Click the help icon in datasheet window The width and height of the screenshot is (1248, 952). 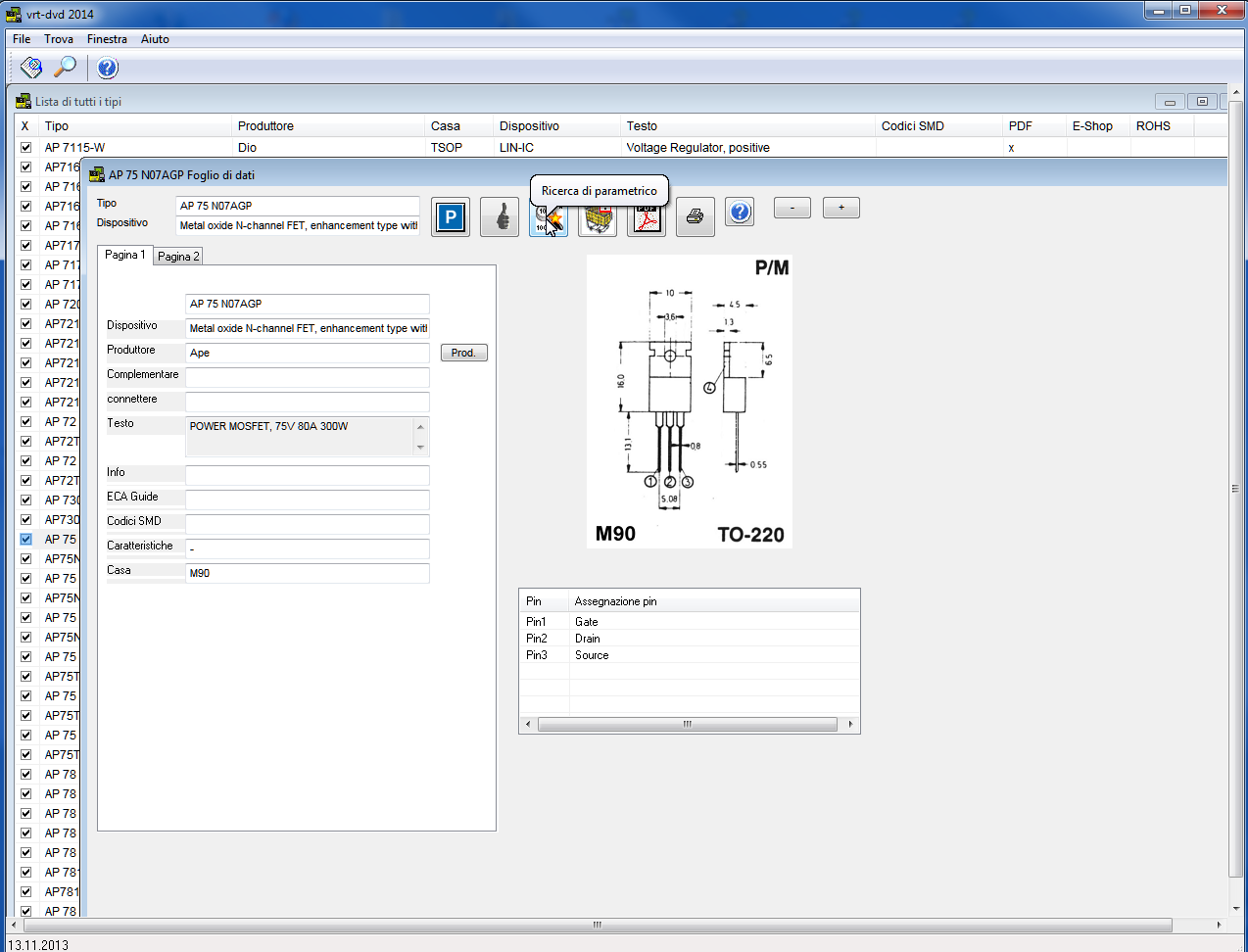pos(741,212)
